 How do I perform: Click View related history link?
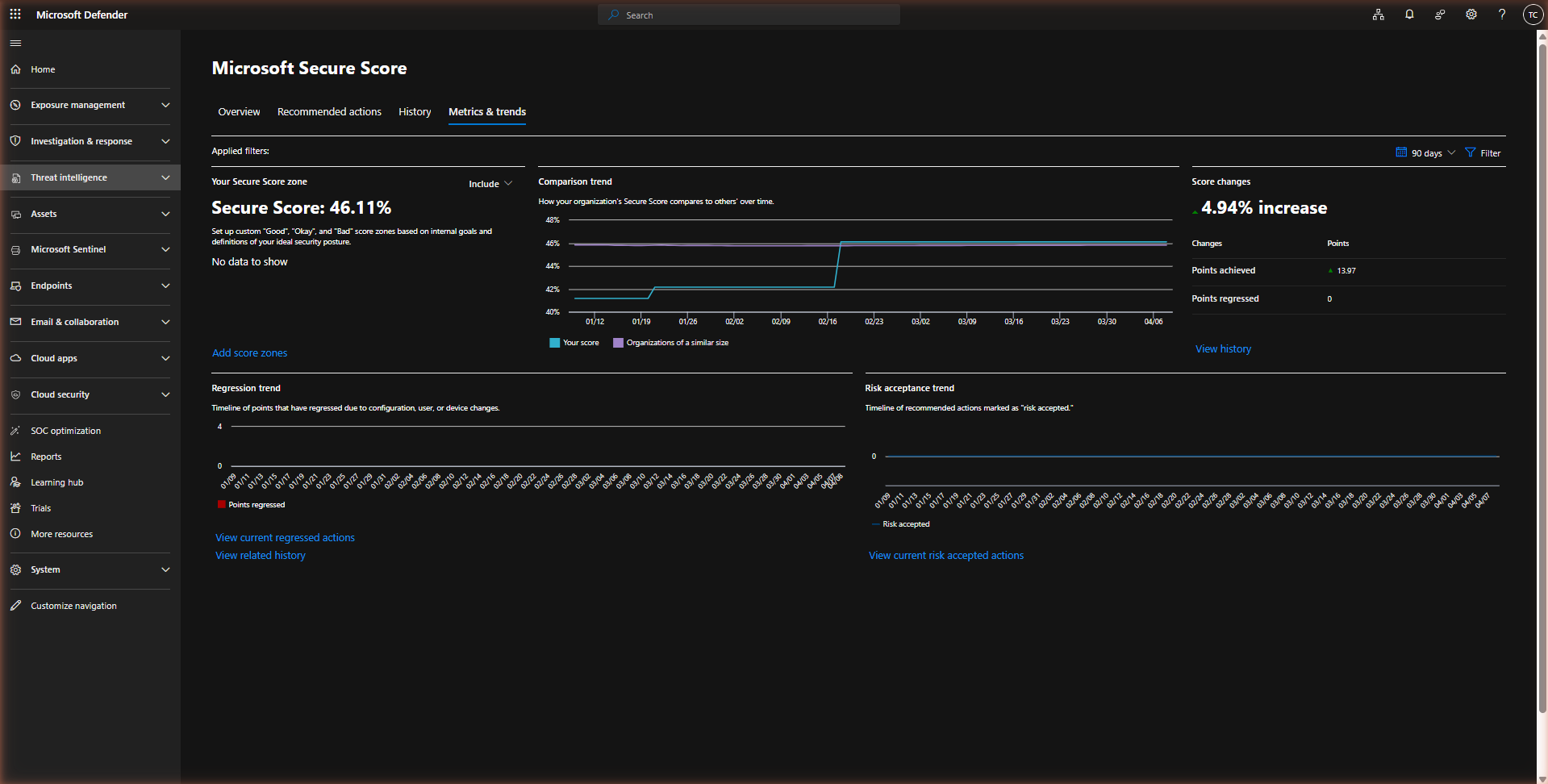pyautogui.click(x=260, y=556)
